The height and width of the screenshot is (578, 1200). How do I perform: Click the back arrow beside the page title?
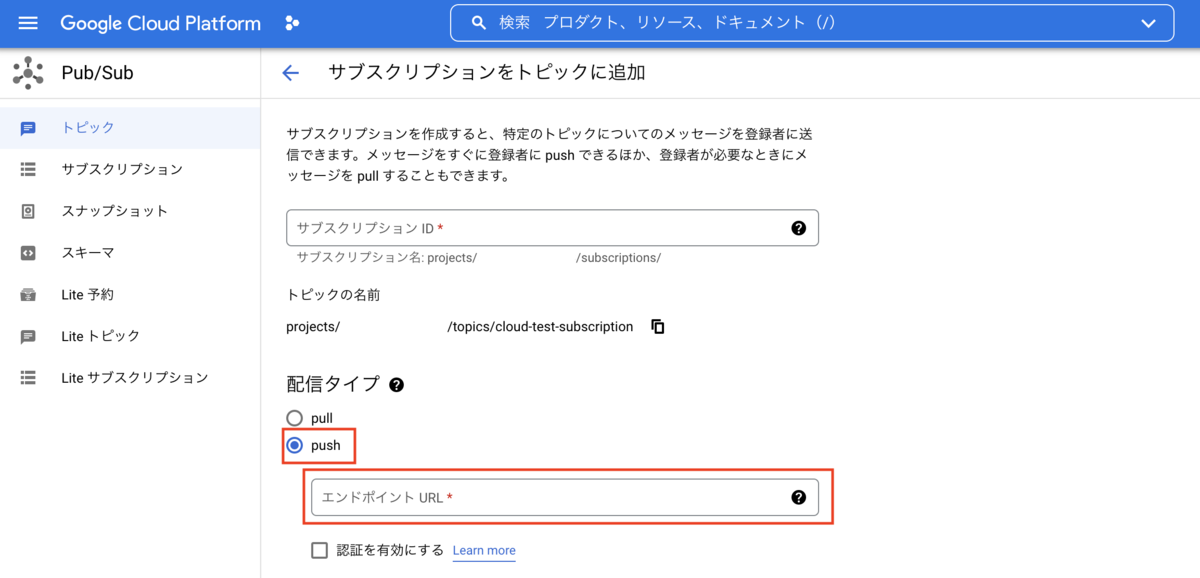(290, 72)
